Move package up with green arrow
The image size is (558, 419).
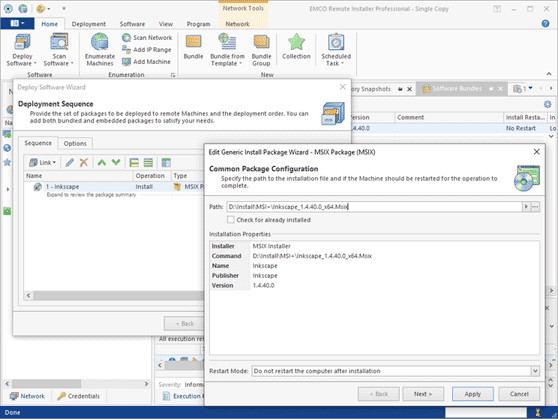tap(102, 163)
